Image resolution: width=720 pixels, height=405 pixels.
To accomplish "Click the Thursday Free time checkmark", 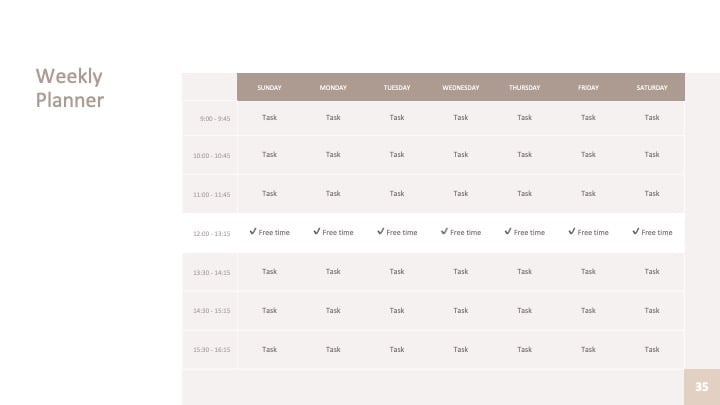I will coord(508,231).
